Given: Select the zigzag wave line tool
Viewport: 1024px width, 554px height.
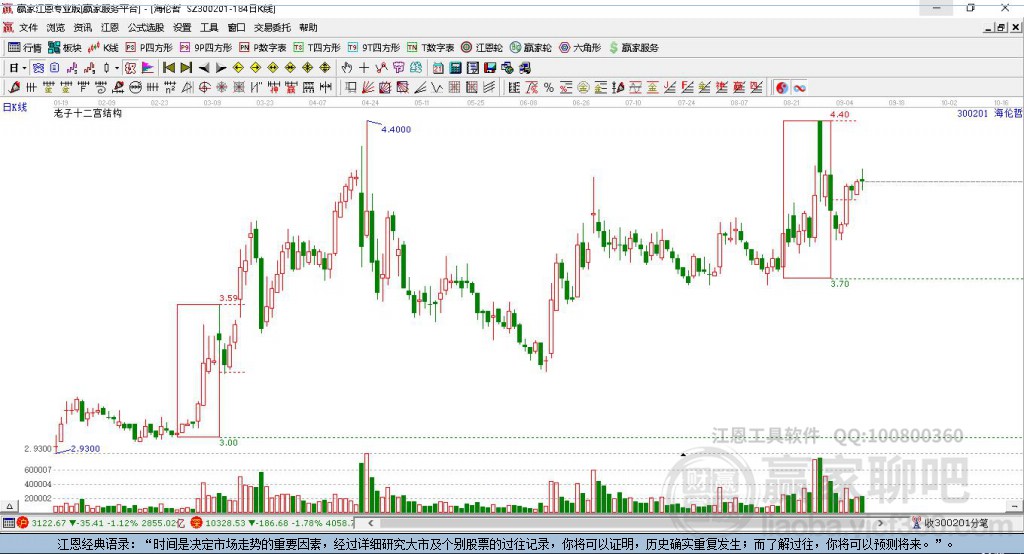Looking at the screenshot, I should pyautogui.click(x=437, y=87).
